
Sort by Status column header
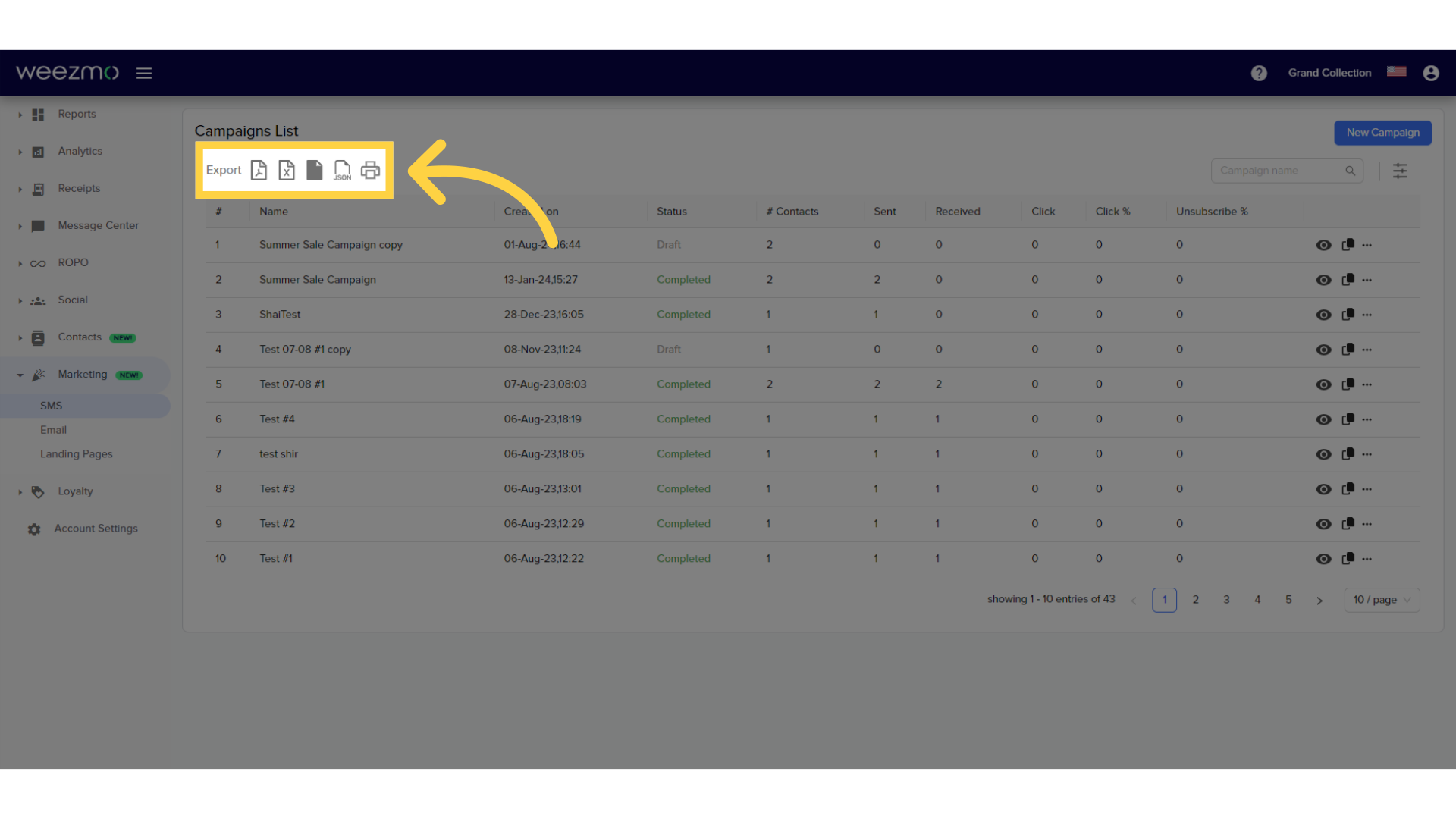672,212
